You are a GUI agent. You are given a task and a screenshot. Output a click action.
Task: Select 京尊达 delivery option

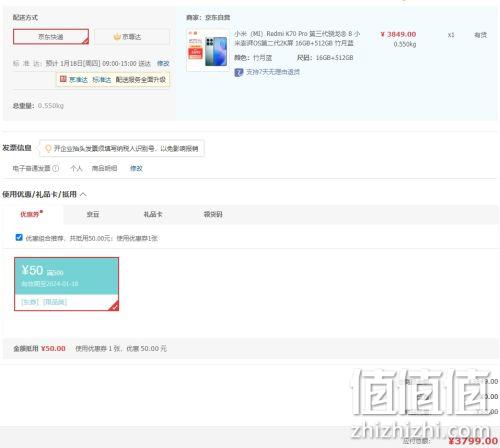pyautogui.click(x=132, y=37)
